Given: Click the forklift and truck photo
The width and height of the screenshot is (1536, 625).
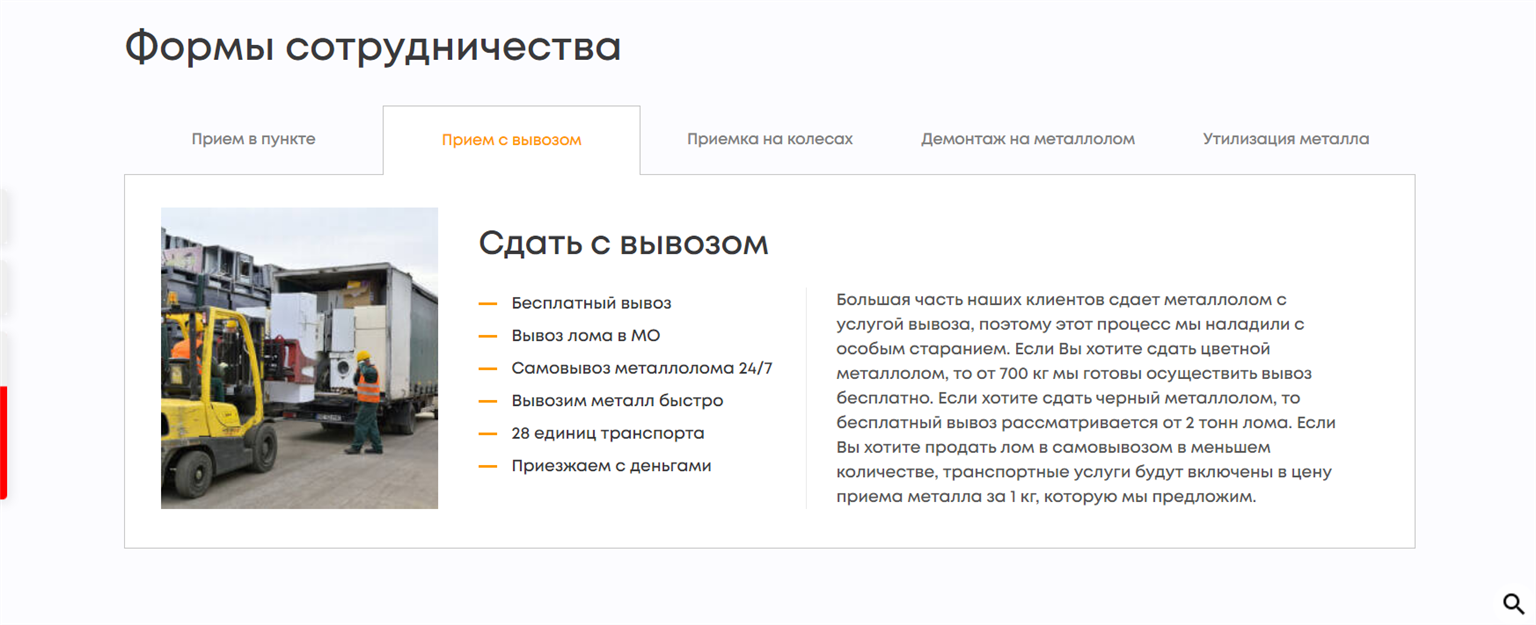Looking at the screenshot, I should point(299,358).
